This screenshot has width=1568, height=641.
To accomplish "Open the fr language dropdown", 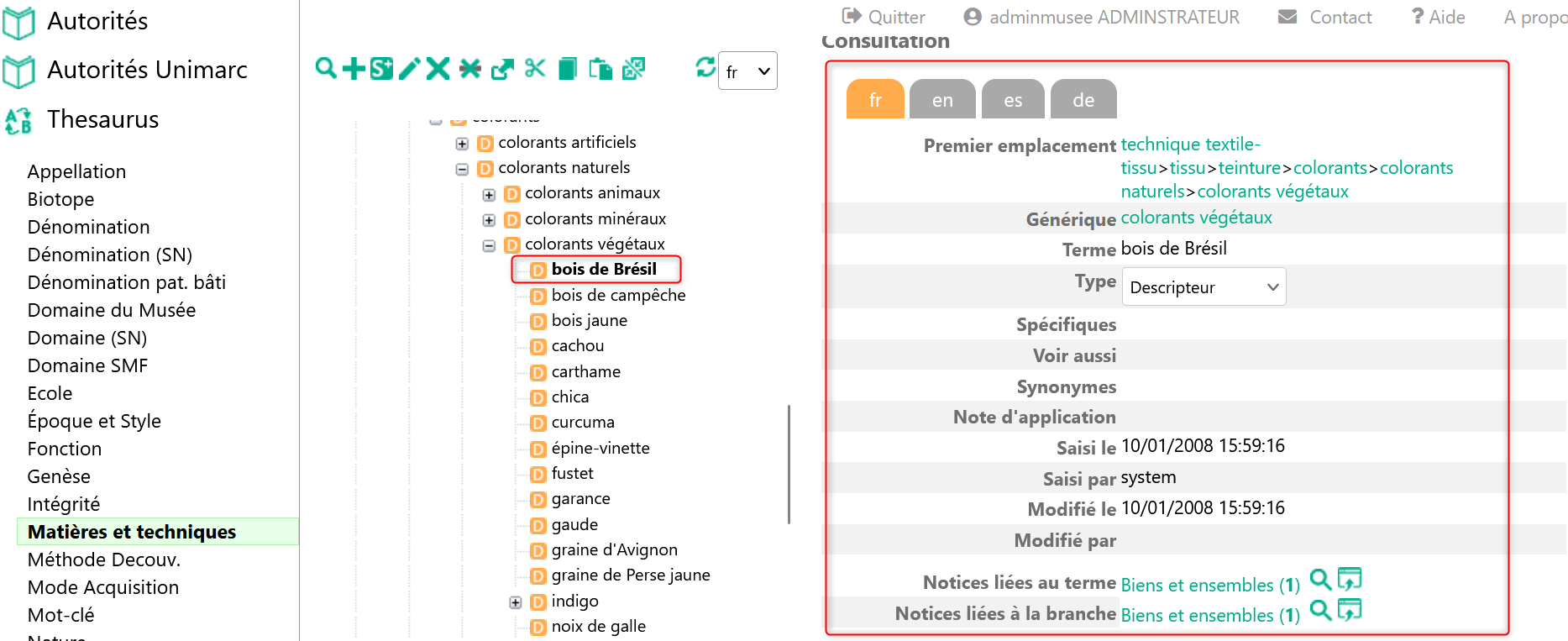I will 747,71.
